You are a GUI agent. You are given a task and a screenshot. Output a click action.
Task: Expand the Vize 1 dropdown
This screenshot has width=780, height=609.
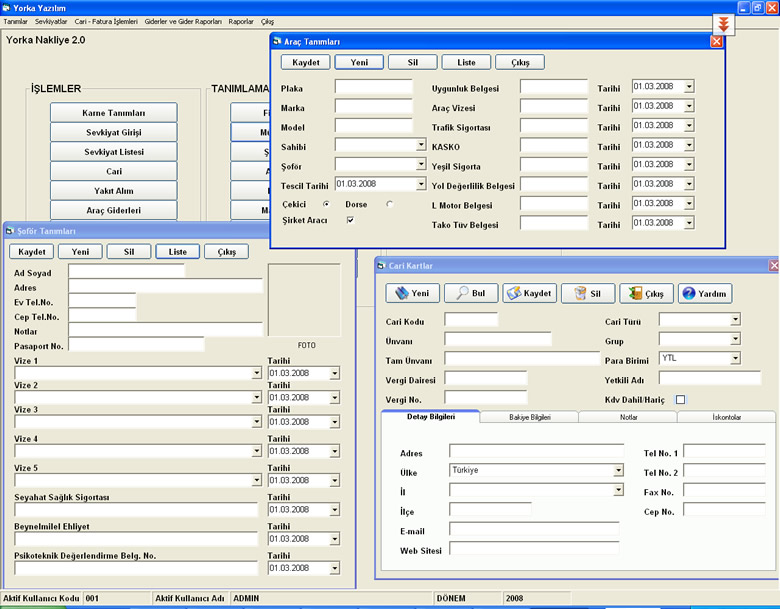pos(256,373)
